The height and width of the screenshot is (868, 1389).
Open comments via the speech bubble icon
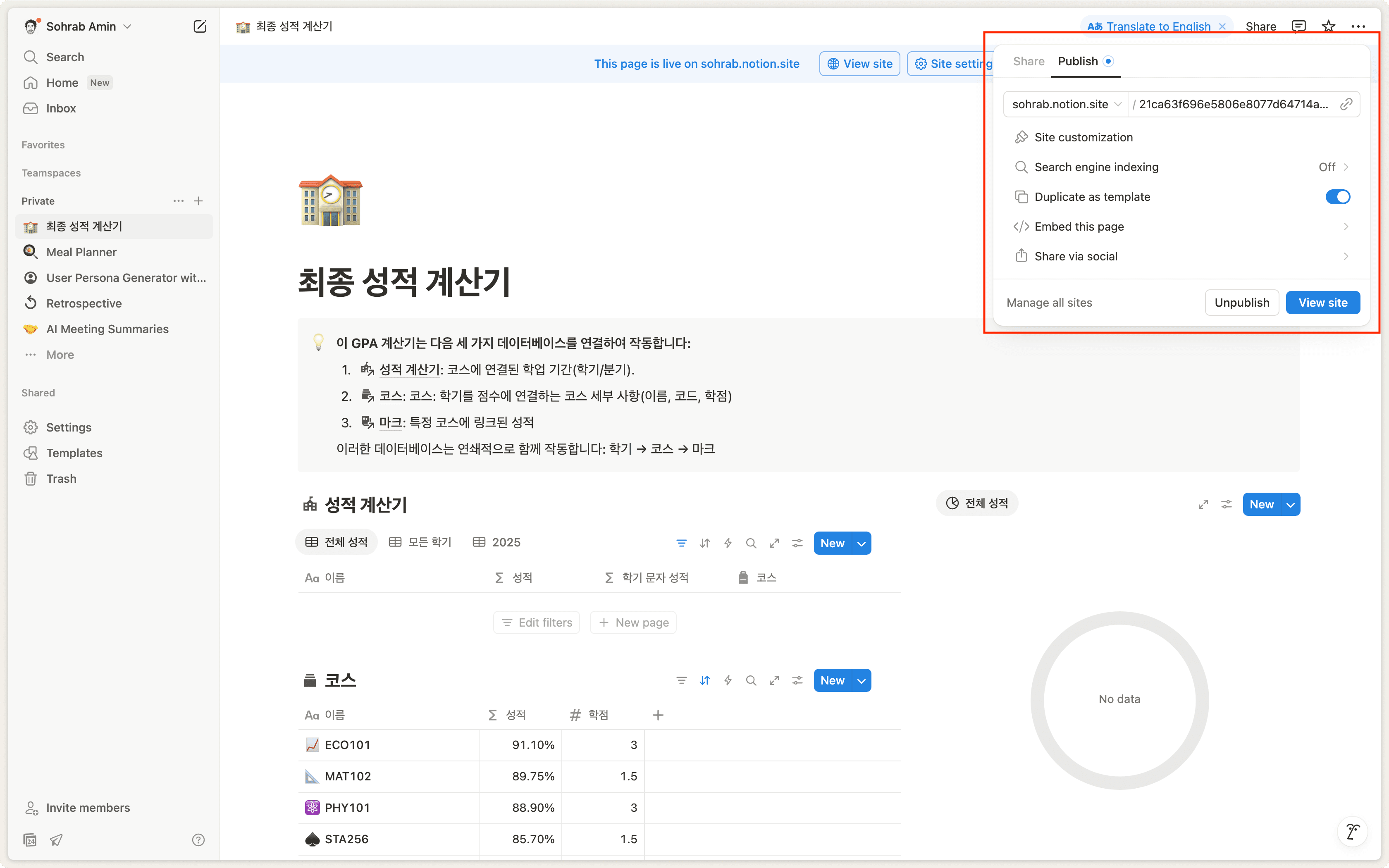1299,26
